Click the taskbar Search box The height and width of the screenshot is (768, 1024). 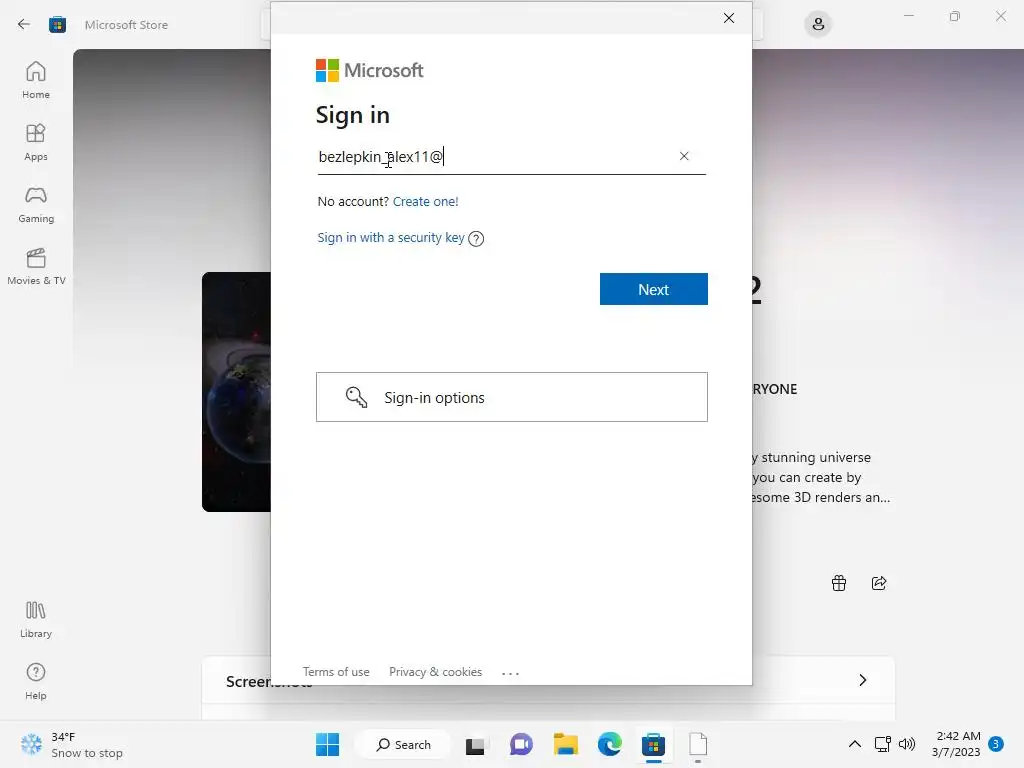(404, 744)
